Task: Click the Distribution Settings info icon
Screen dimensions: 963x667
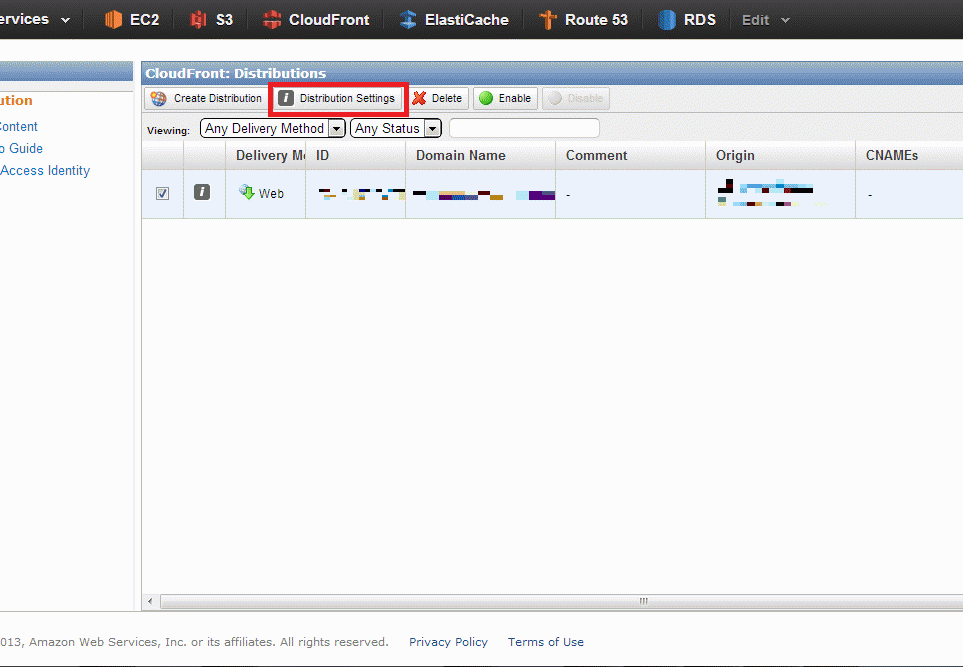Action: (x=286, y=98)
